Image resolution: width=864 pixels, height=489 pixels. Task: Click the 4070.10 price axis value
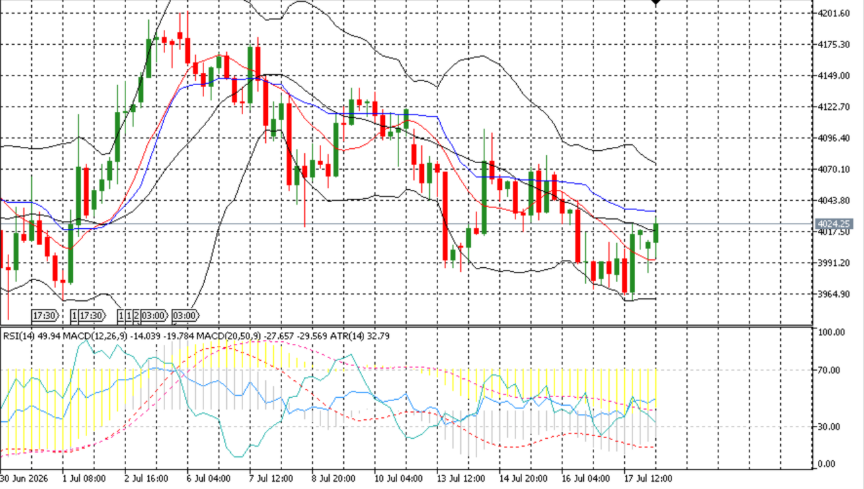tap(834, 169)
